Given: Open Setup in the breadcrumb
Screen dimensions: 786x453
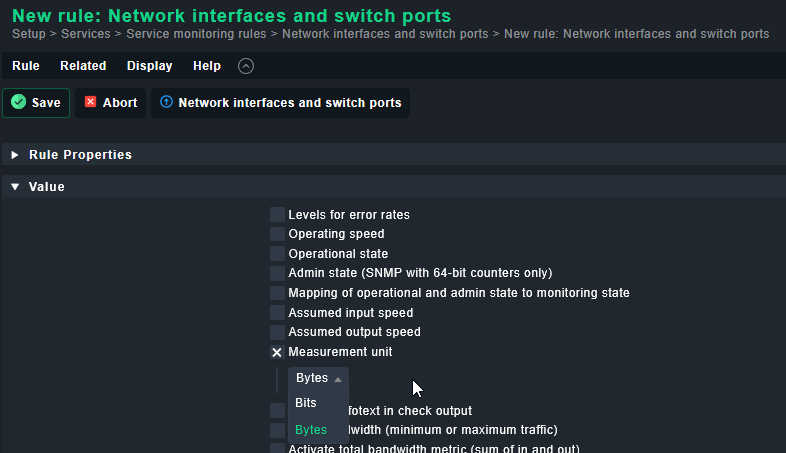Looking at the screenshot, I should point(29,34).
